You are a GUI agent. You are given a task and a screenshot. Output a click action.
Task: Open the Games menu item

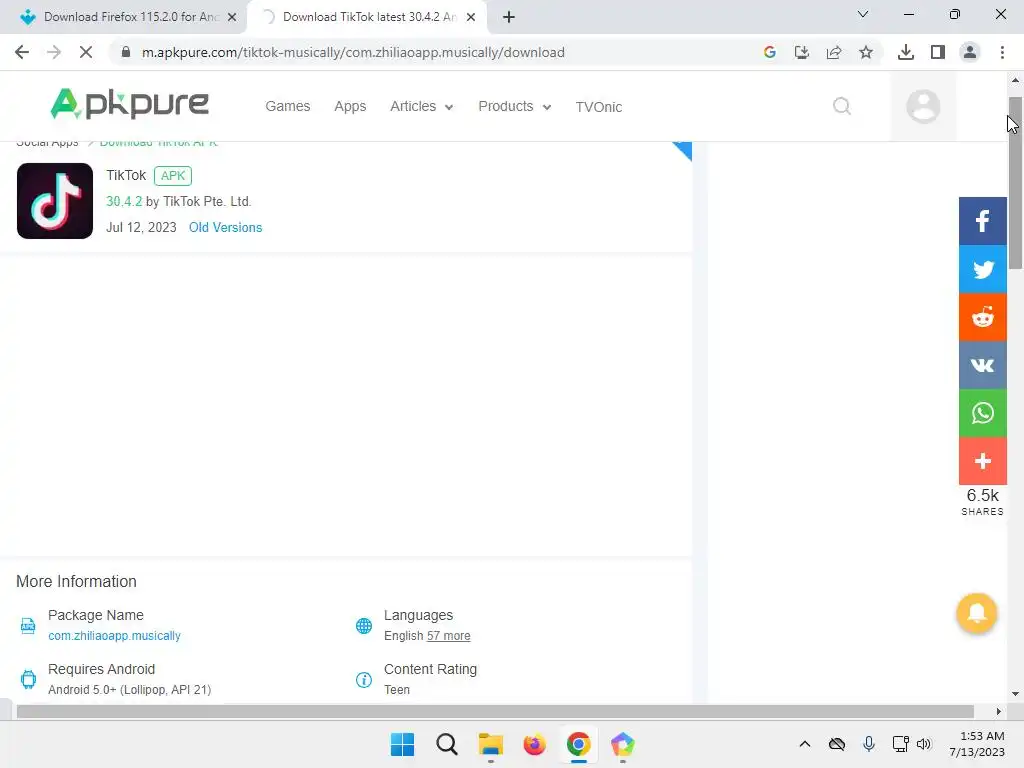(287, 106)
